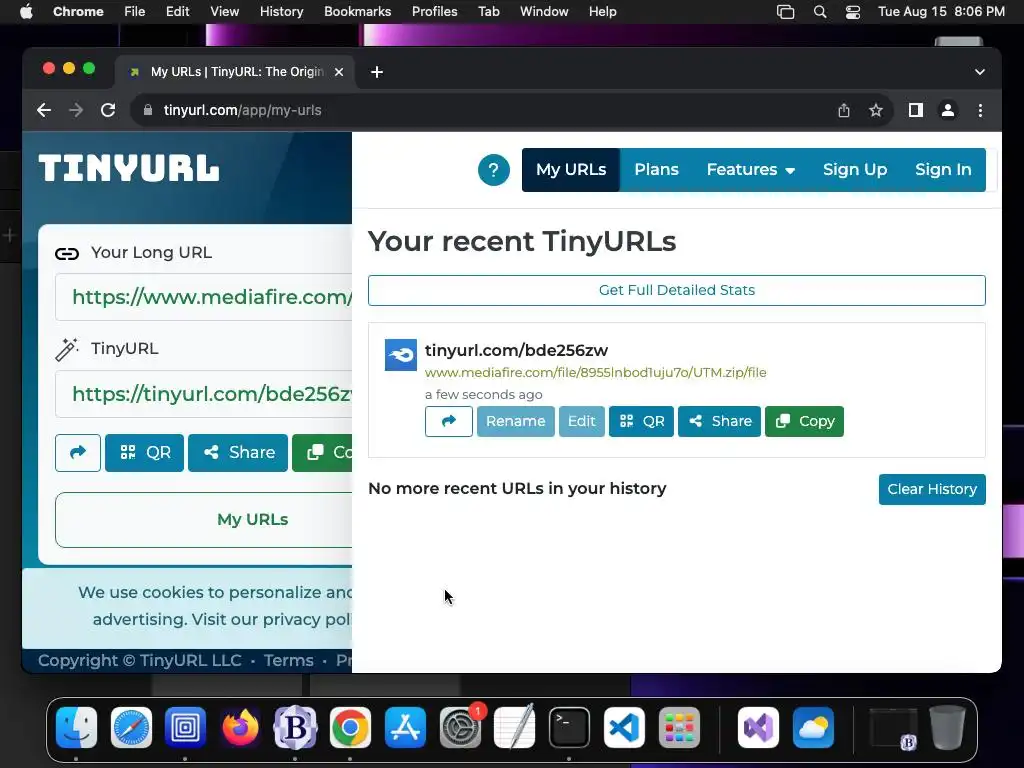The image size is (1024, 768).
Task: Open QR button in the left shortener panel
Action: pyautogui.click(x=144, y=453)
